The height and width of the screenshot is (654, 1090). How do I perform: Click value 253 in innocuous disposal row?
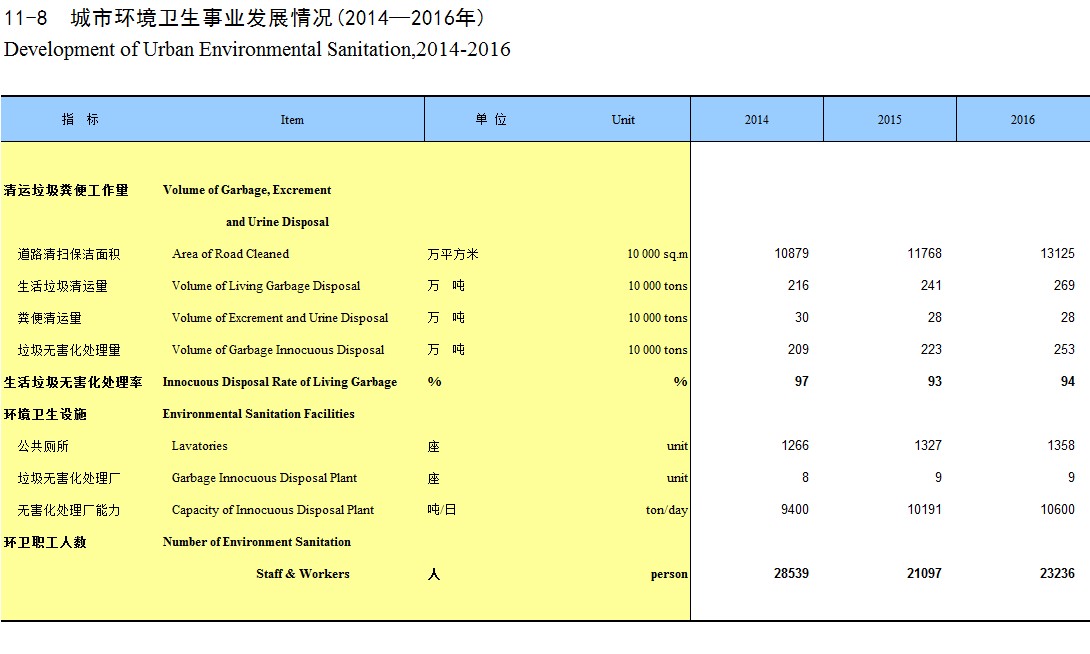(1064, 350)
